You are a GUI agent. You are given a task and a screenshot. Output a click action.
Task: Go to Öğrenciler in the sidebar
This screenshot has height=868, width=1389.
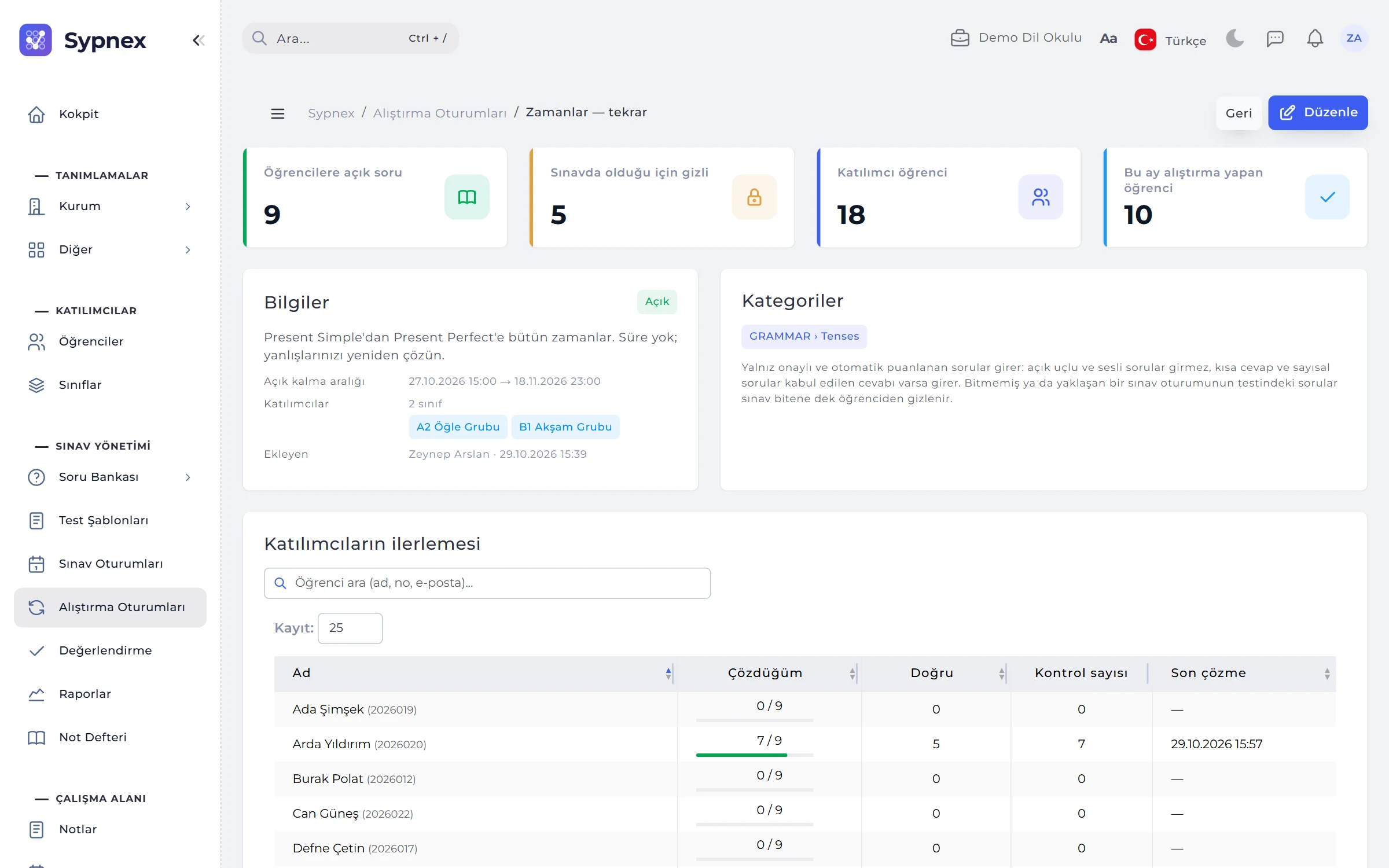[x=110, y=341]
